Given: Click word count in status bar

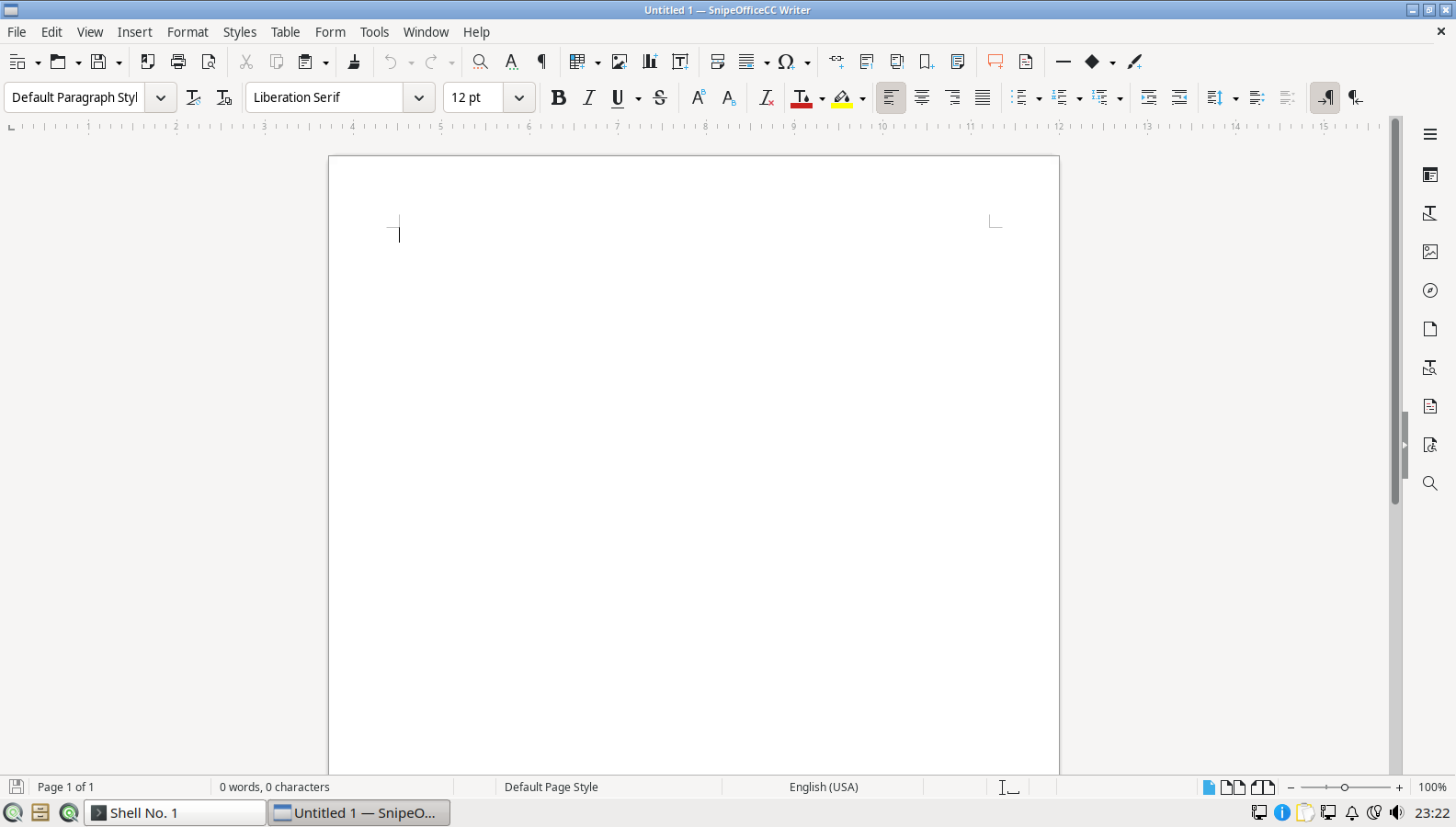Looking at the screenshot, I should 275,787.
